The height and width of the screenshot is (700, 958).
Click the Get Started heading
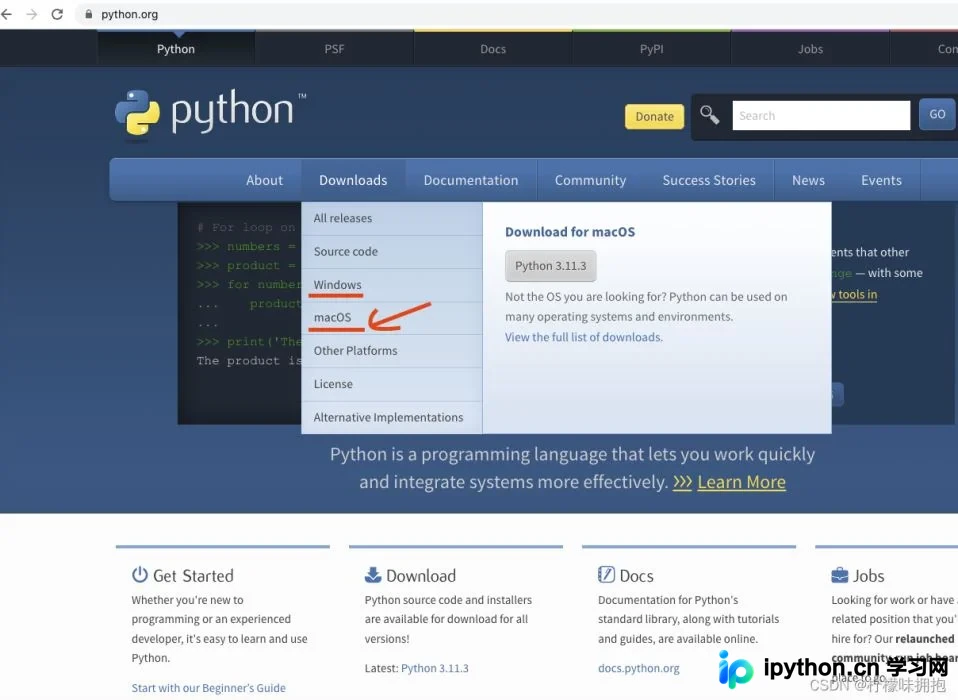pyautogui.click(x=193, y=575)
